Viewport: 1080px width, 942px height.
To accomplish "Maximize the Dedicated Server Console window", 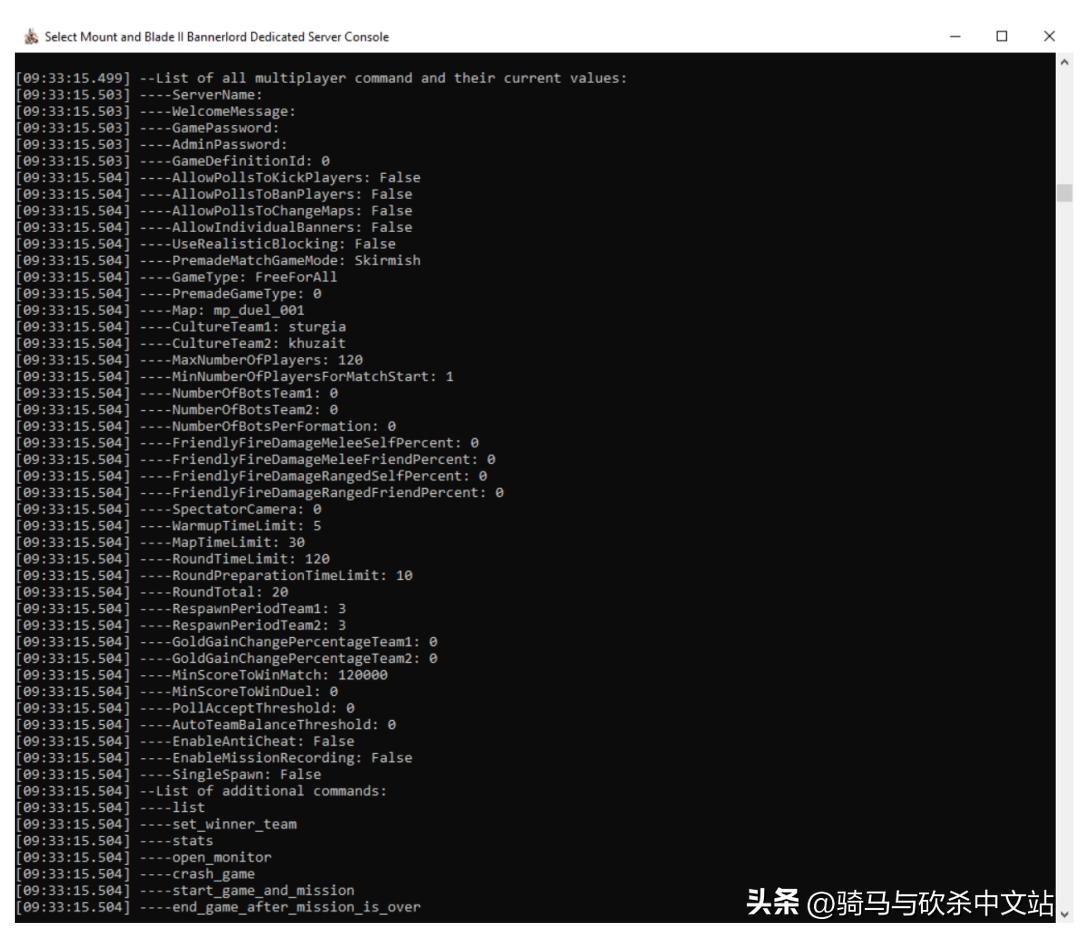I will [1001, 36].
